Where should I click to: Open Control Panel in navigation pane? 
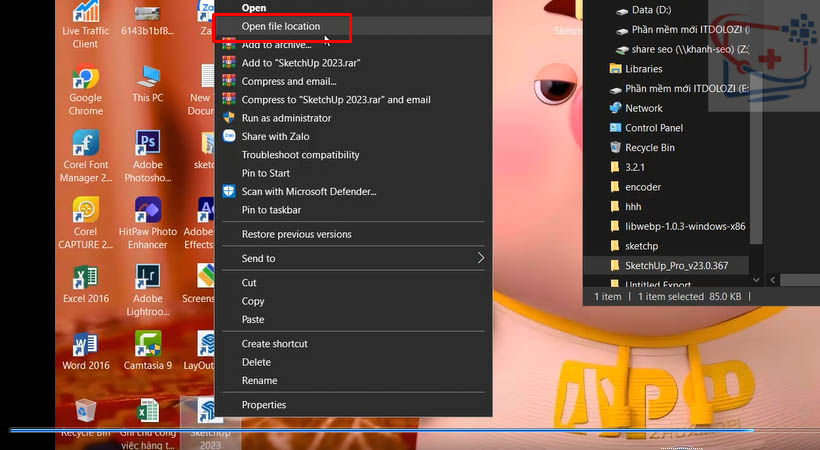(653, 128)
